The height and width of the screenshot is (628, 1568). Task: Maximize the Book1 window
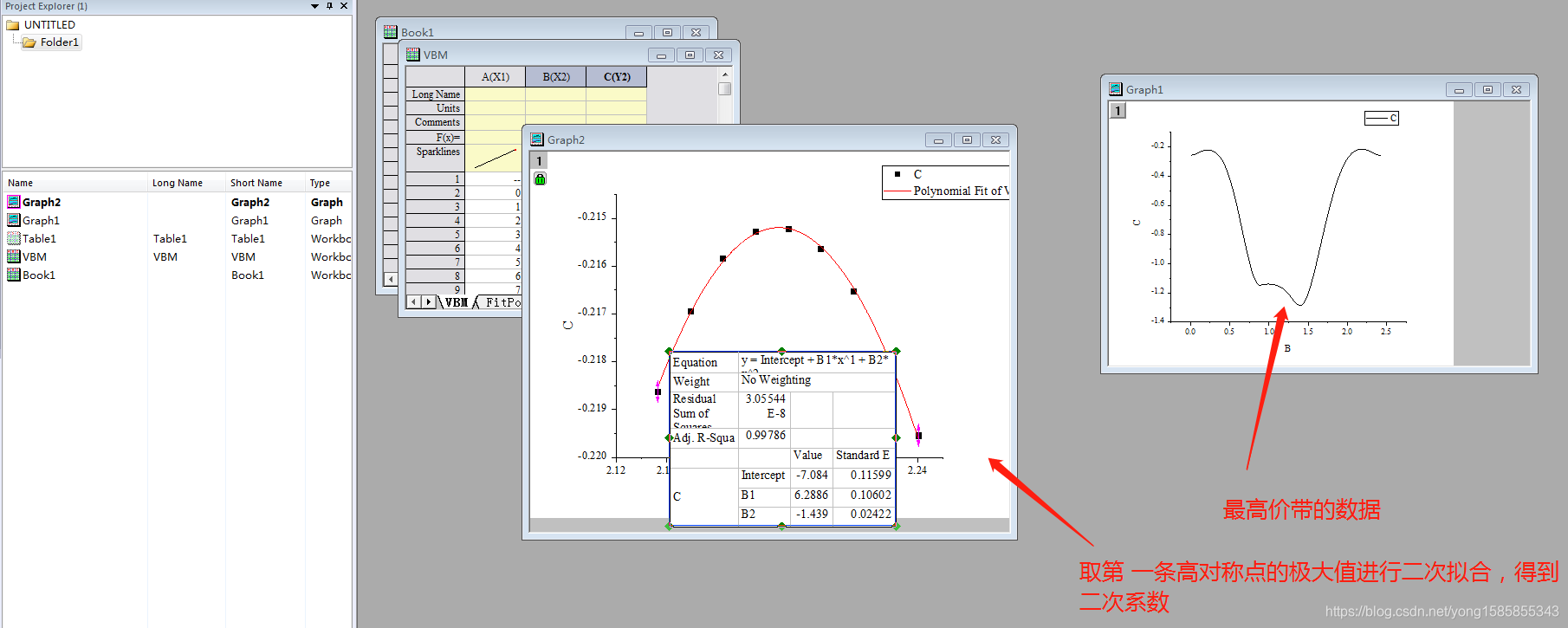667,33
